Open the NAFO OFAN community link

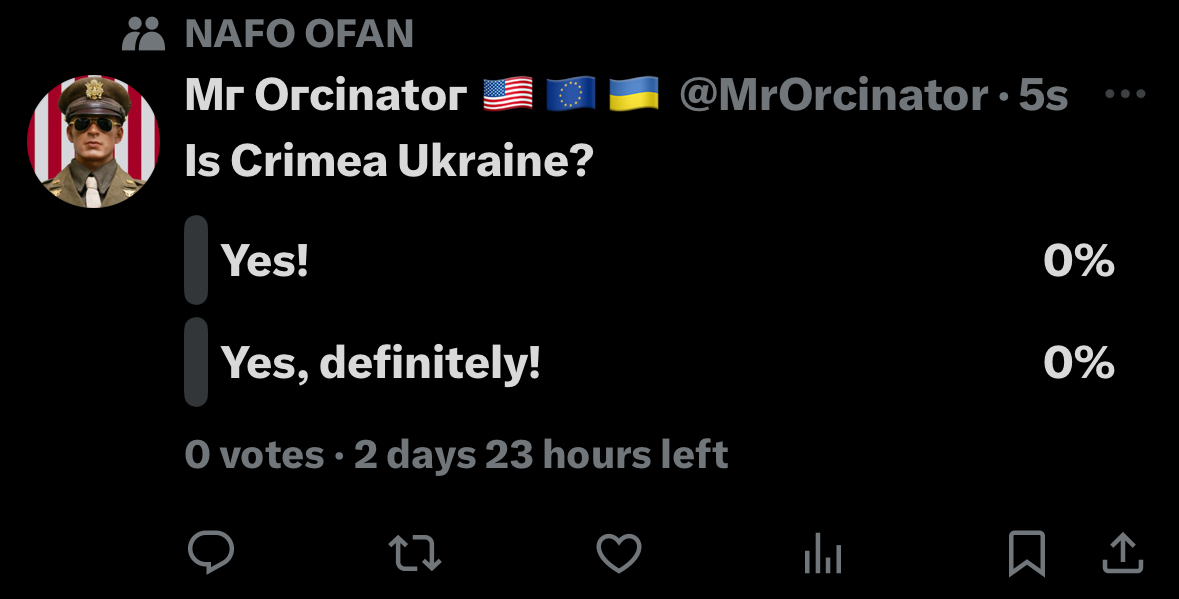tap(299, 34)
